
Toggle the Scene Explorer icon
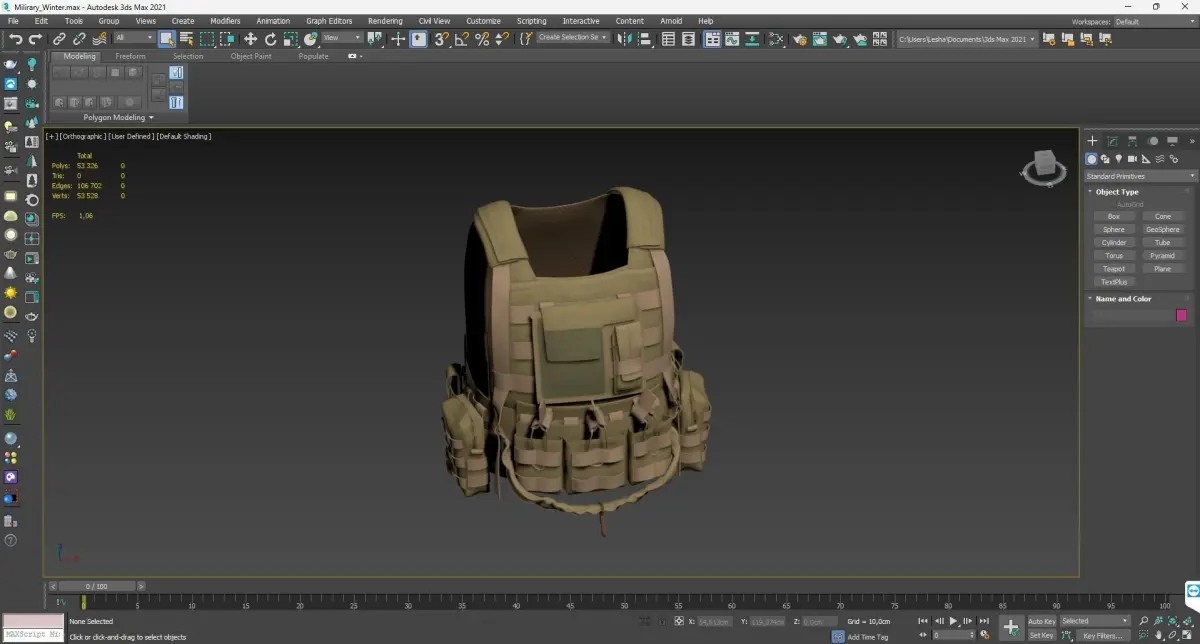click(669, 39)
